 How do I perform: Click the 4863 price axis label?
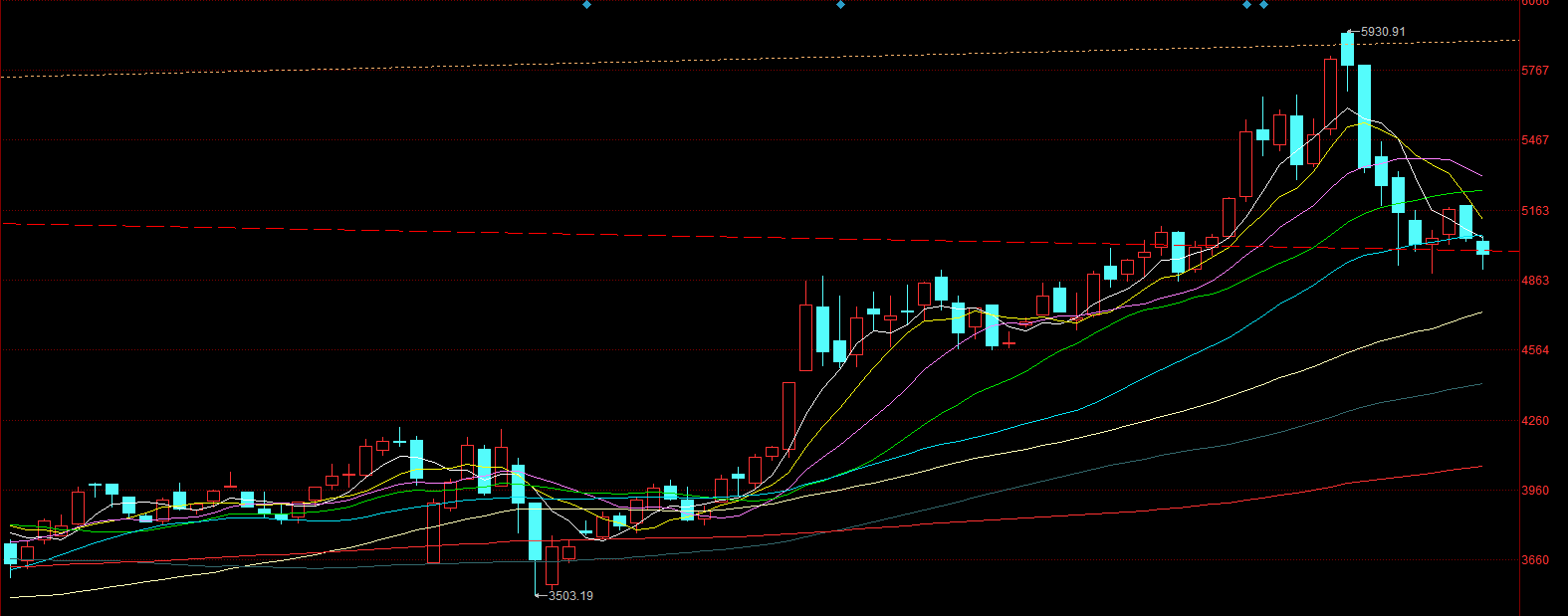1535,281
